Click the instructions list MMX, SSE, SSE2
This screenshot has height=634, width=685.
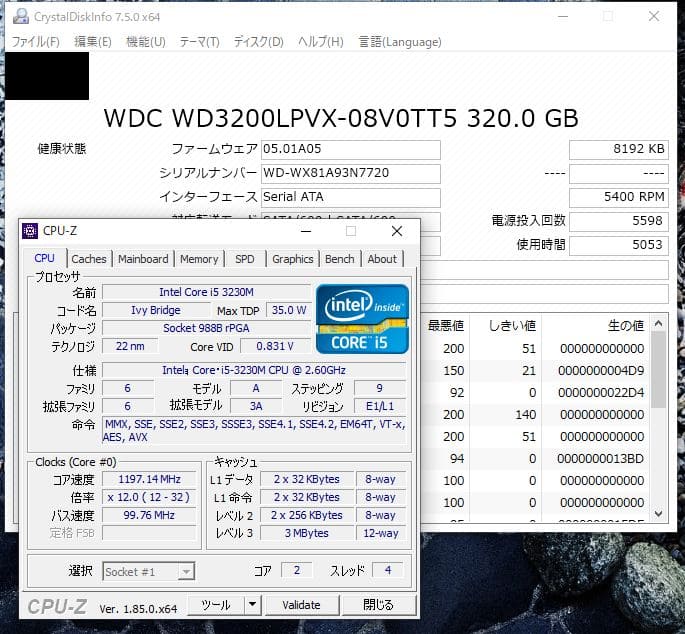tap(254, 431)
